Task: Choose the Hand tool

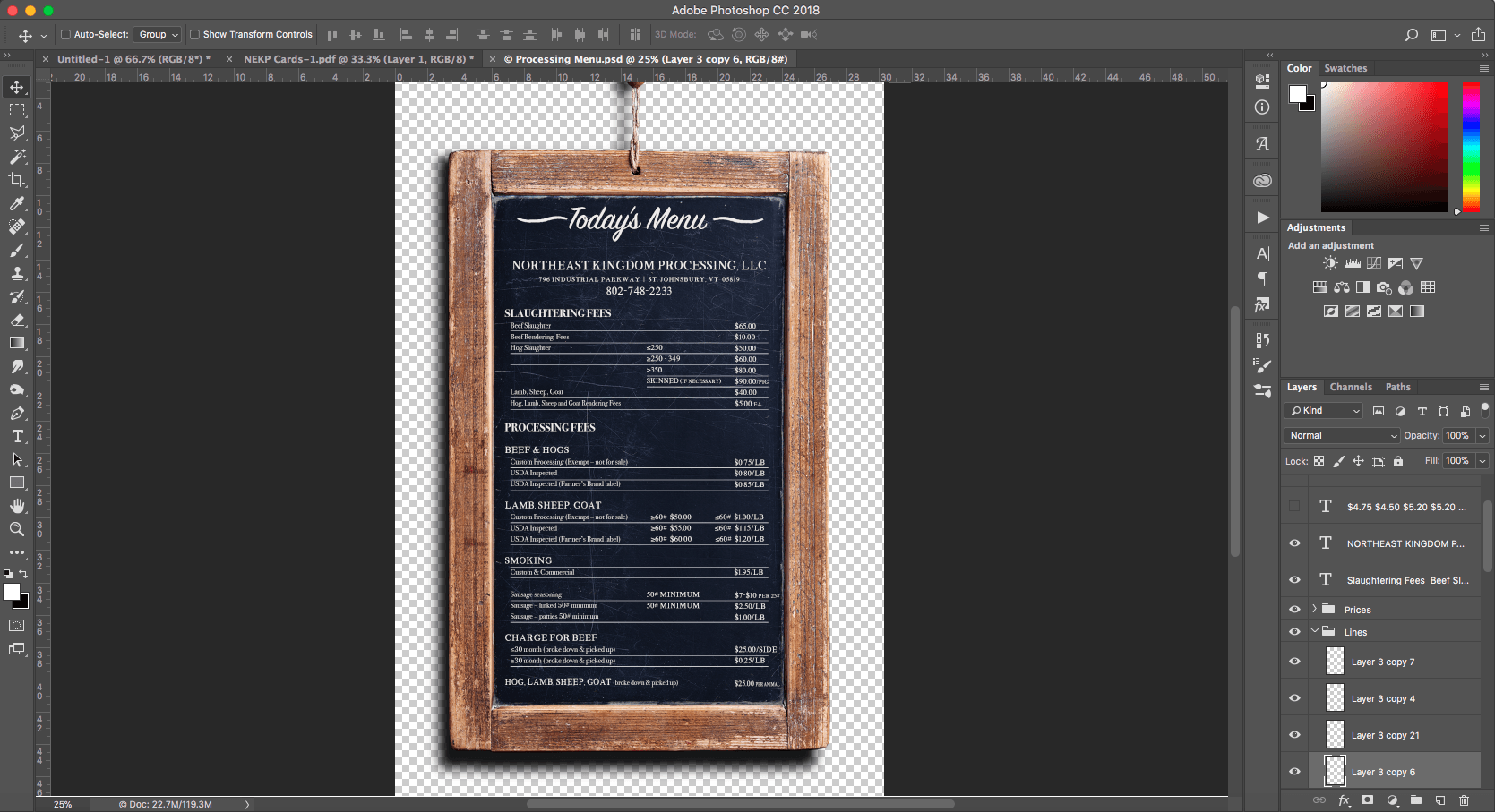Action: tap(17, 506)
